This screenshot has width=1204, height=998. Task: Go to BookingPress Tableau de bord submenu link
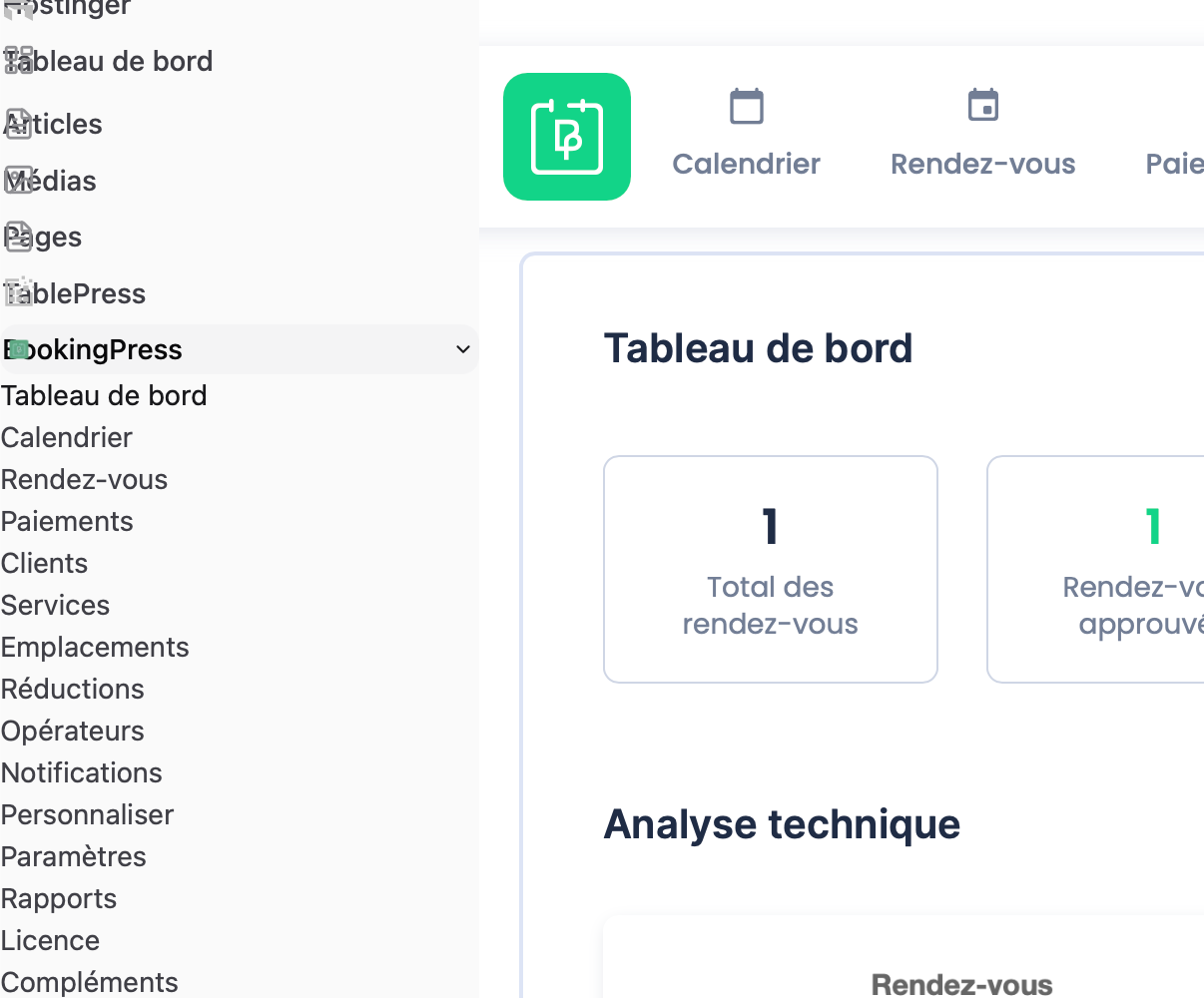tap(104, 395)
